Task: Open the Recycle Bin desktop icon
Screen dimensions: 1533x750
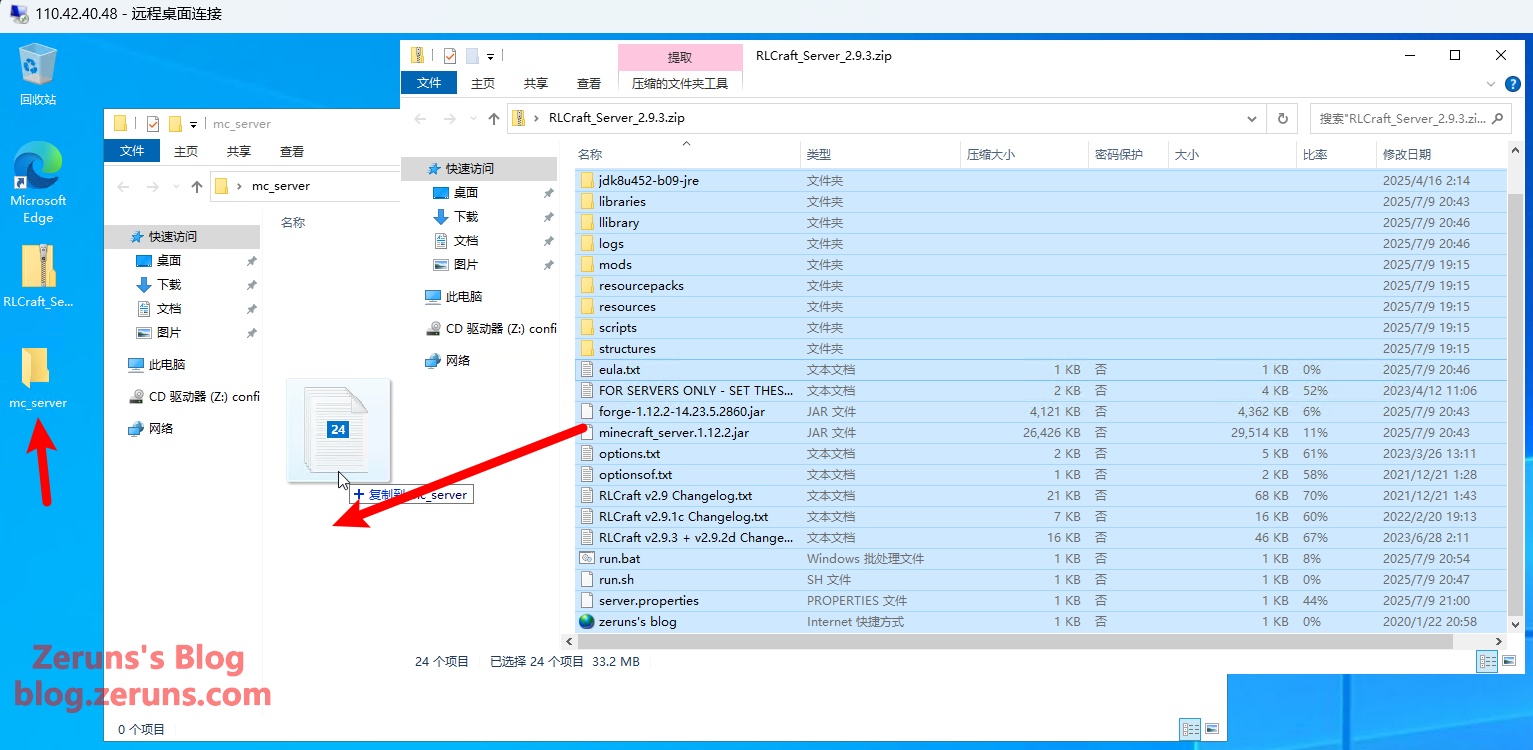Action: point(38,73)
